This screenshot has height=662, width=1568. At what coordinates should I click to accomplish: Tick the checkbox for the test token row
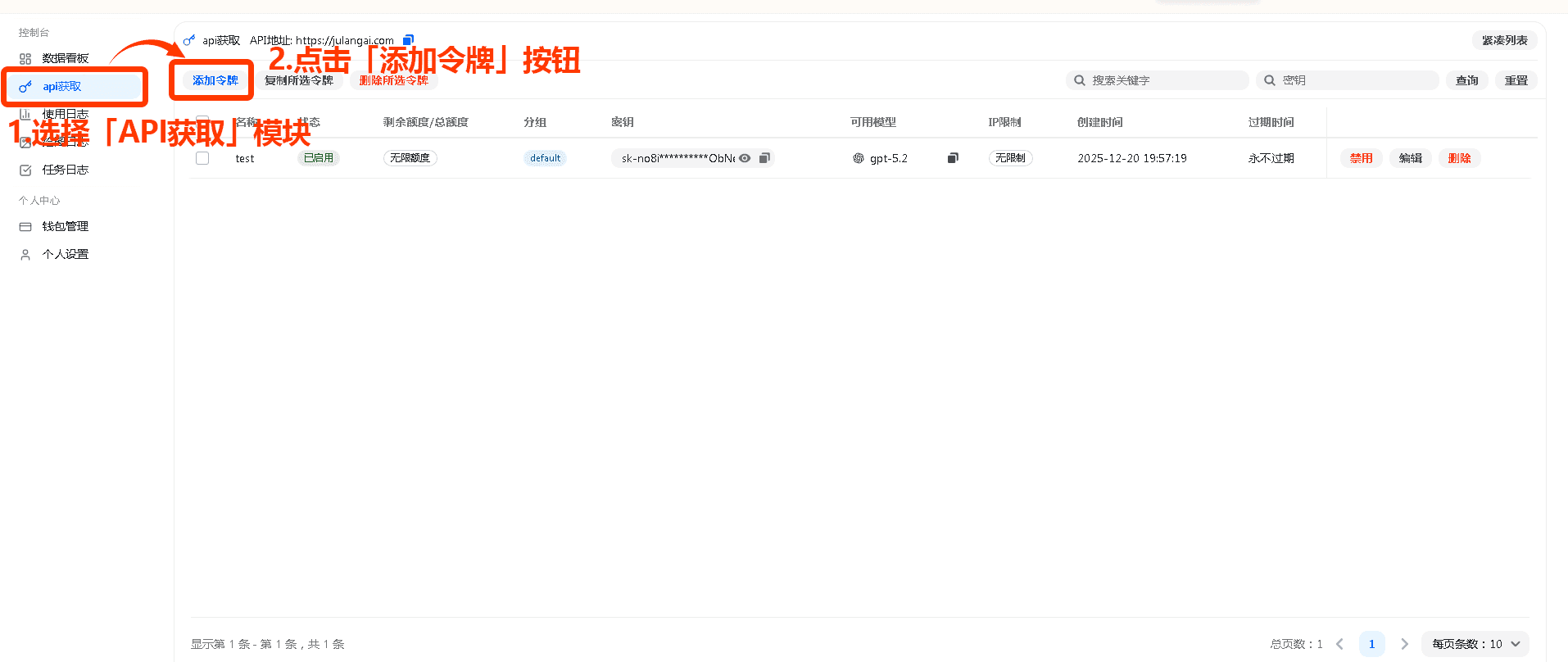[202, 158]
